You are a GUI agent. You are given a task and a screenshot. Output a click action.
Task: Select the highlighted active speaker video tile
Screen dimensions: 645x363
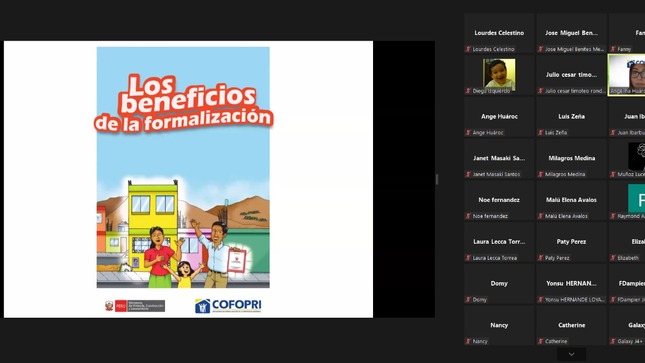pyautogui.click(x=626, y=75)
